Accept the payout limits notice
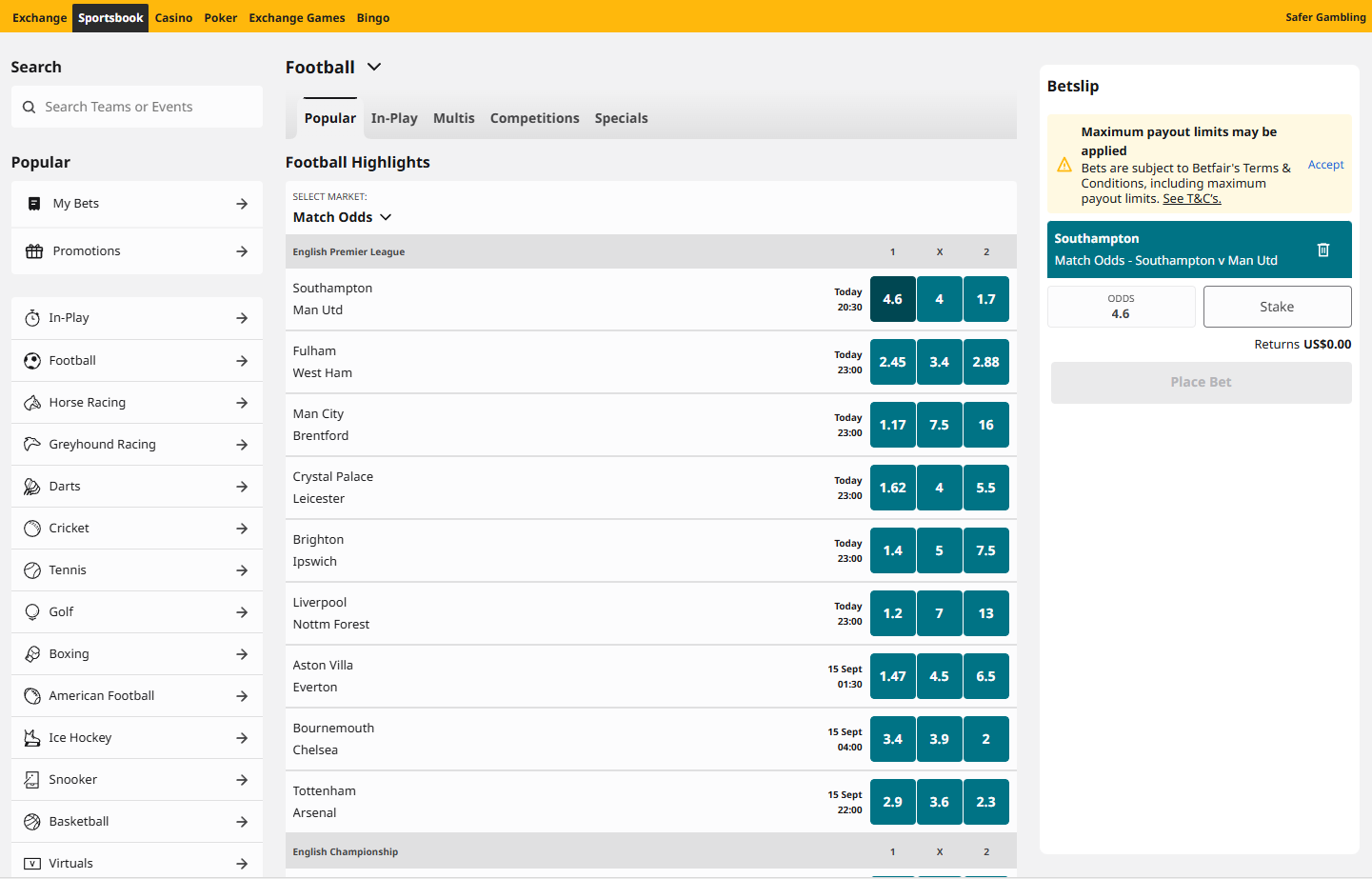The image size is (1372, 879). (x=1326, y=165)
